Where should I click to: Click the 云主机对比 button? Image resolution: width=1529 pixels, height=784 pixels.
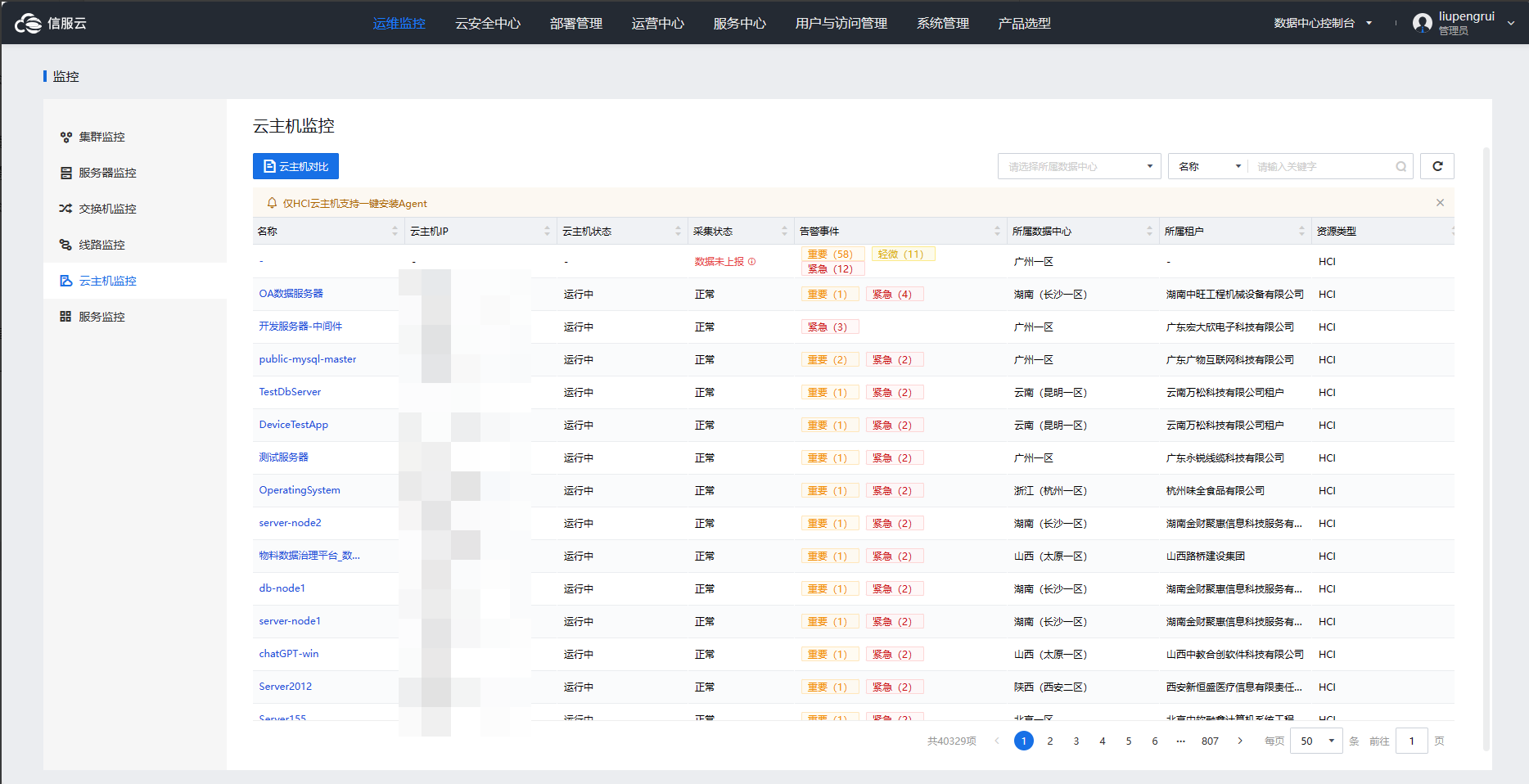tap(295, 166)
